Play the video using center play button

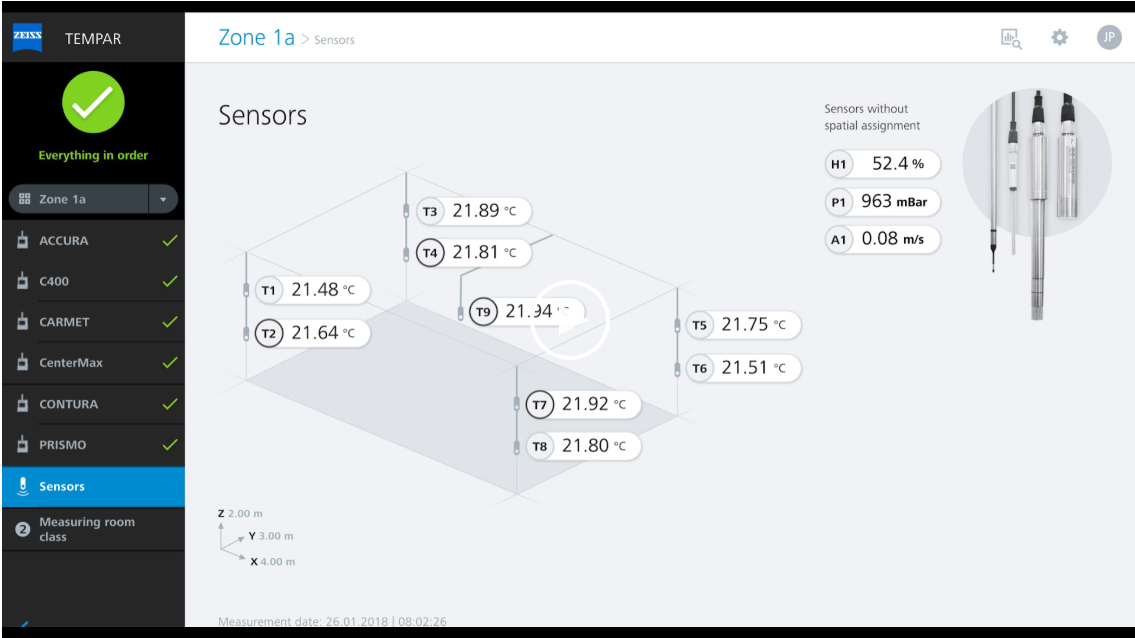[569, 319]
